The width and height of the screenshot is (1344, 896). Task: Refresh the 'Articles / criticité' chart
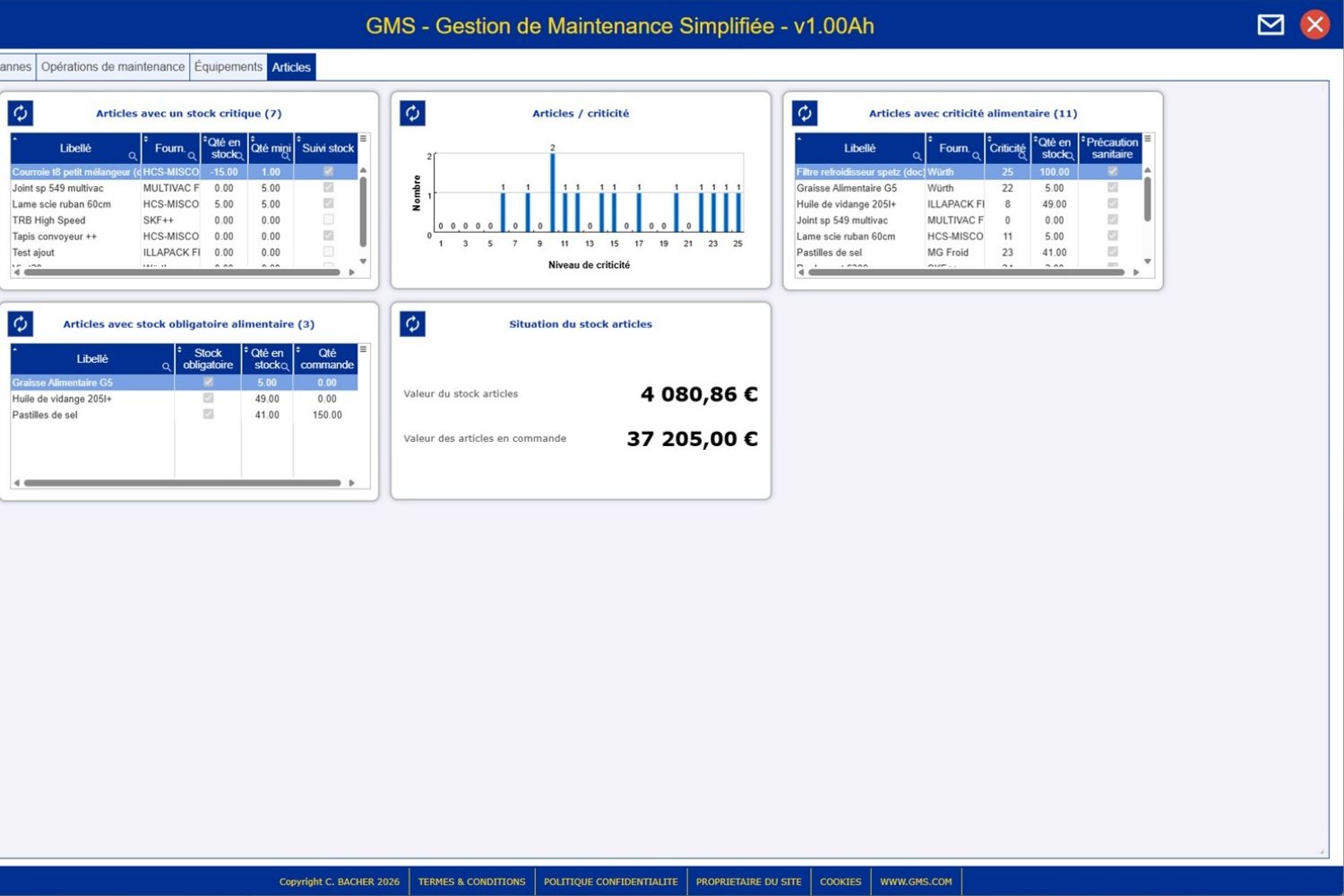click(412, 113)
